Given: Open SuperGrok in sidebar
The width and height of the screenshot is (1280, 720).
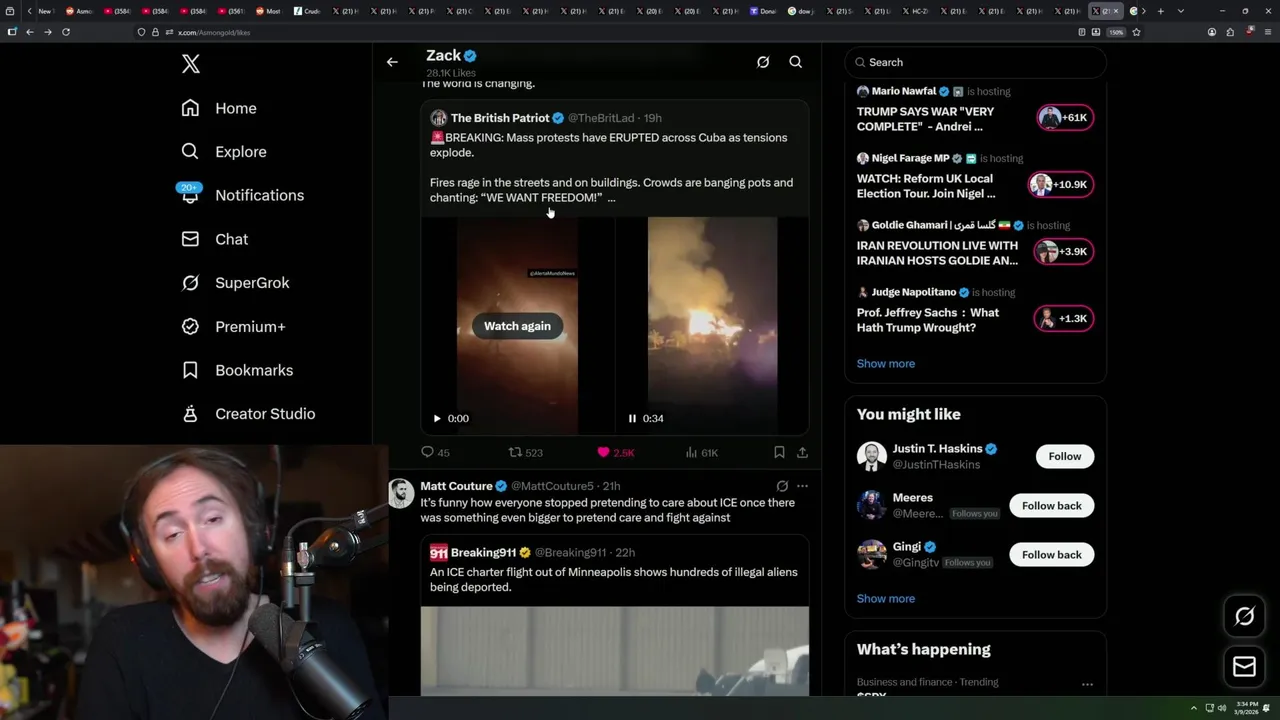Looking at the screenshot, I should [x=235, y=283].
